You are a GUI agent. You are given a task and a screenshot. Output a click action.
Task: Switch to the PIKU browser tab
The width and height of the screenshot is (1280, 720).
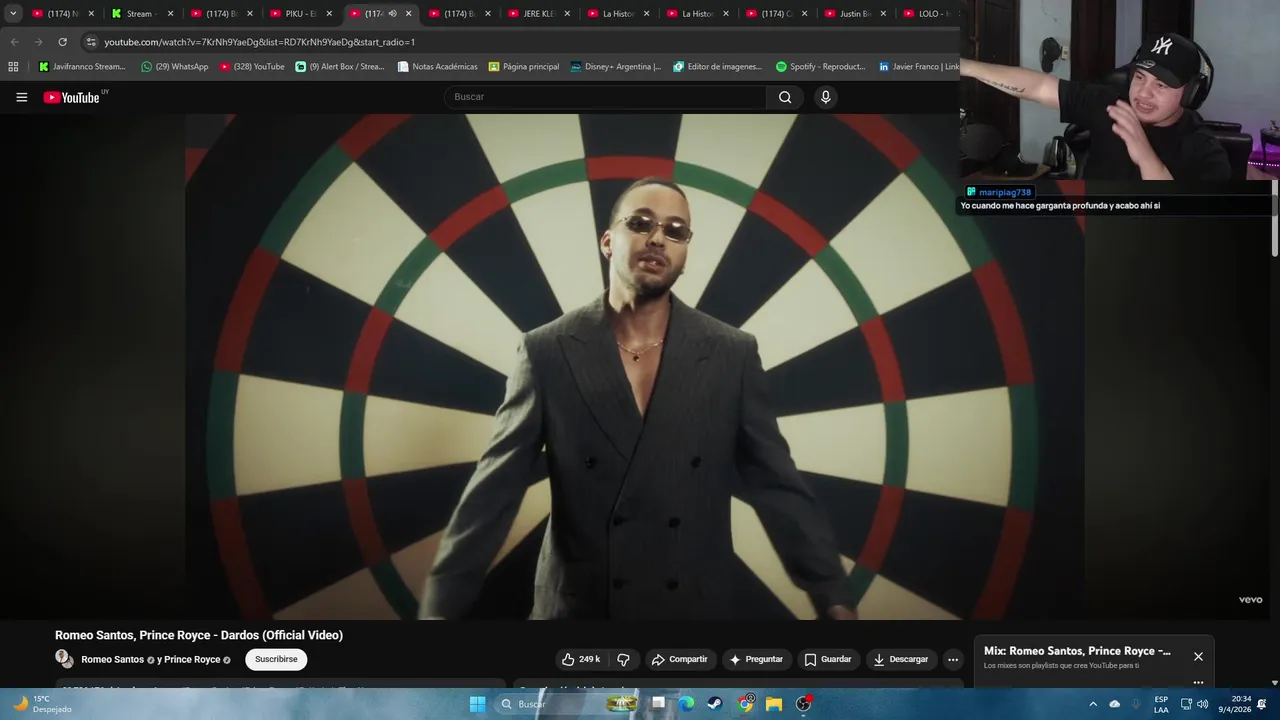[x=298, y=14]
